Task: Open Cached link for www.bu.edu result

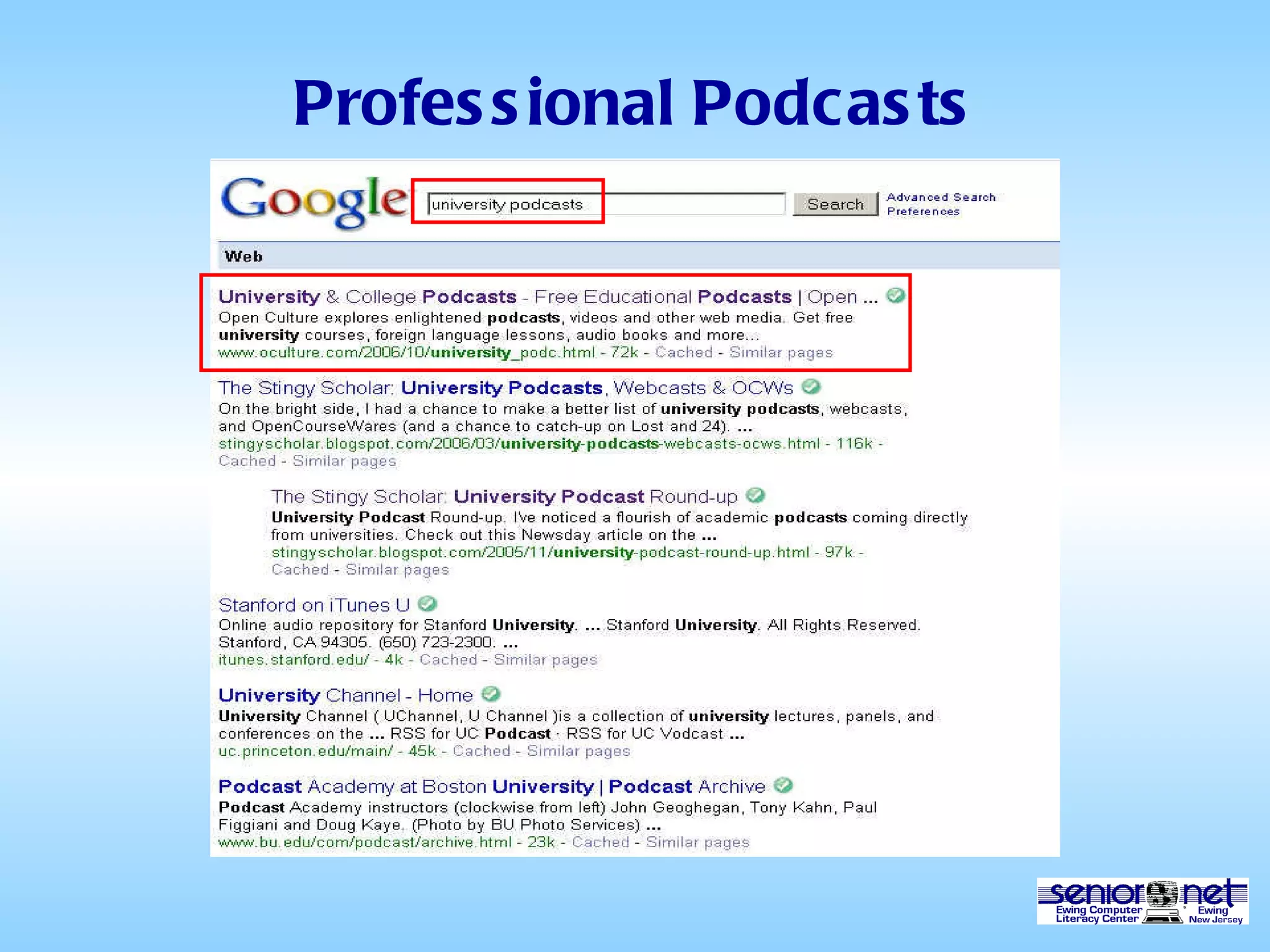Action: click(x=600, y=842)
